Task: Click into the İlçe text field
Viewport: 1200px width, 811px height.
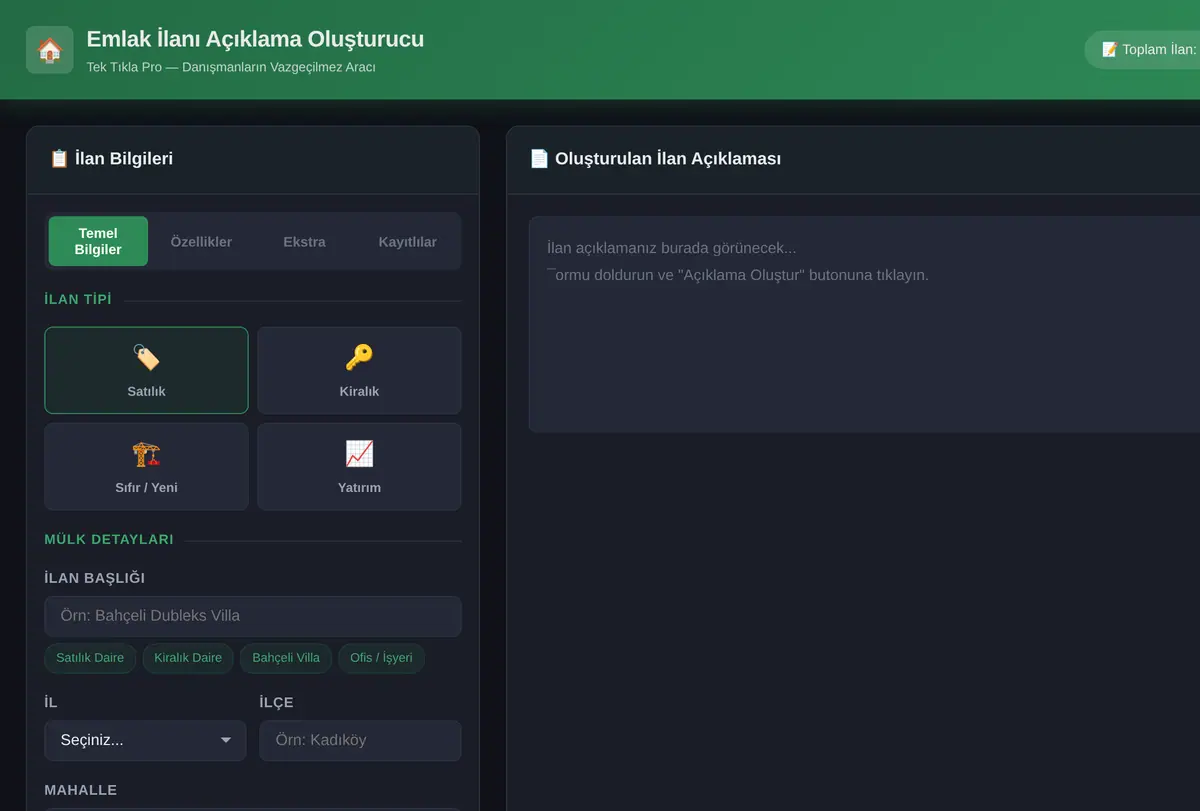Action: click(x=360, y=740)
